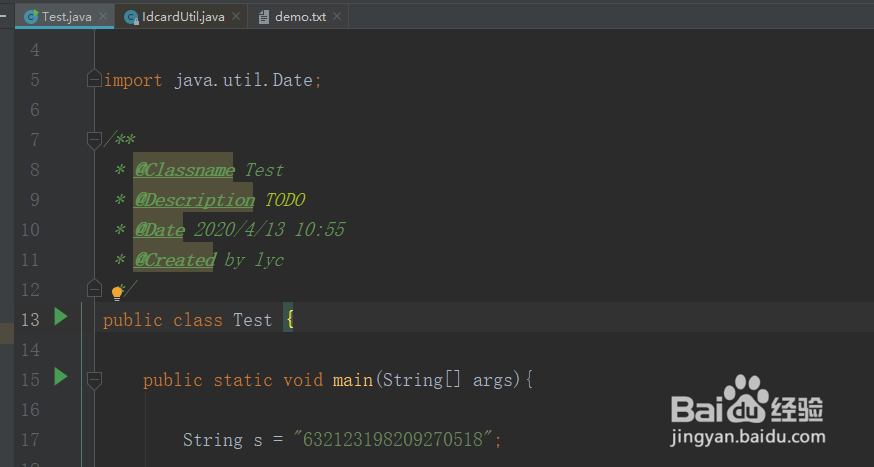Collapse the Javadoc comment at line 7
This screenshot has width=874, height=467.
tap(94, 140)
